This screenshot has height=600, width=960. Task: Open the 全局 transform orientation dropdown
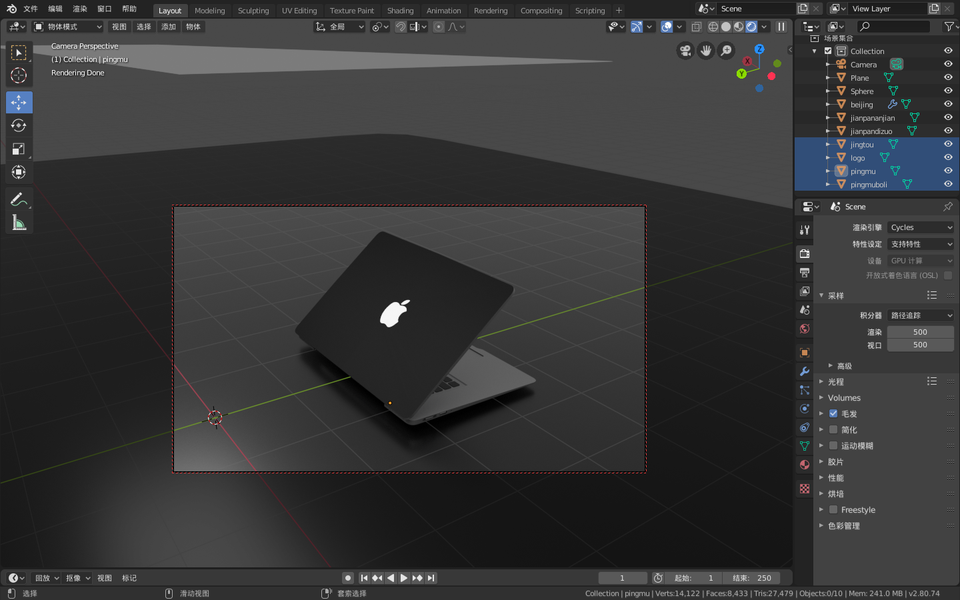point(340,27)
